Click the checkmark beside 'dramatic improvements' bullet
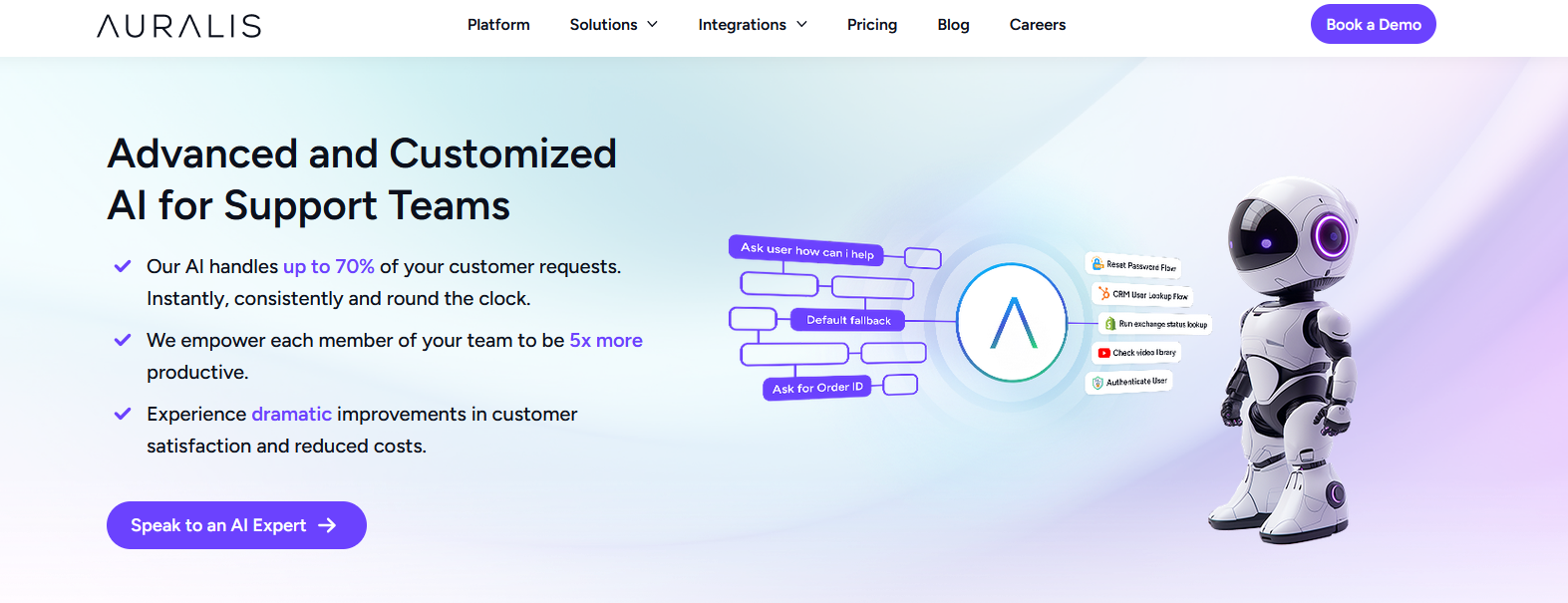Viewport: 1568px width, 603px height. (123, 414)
